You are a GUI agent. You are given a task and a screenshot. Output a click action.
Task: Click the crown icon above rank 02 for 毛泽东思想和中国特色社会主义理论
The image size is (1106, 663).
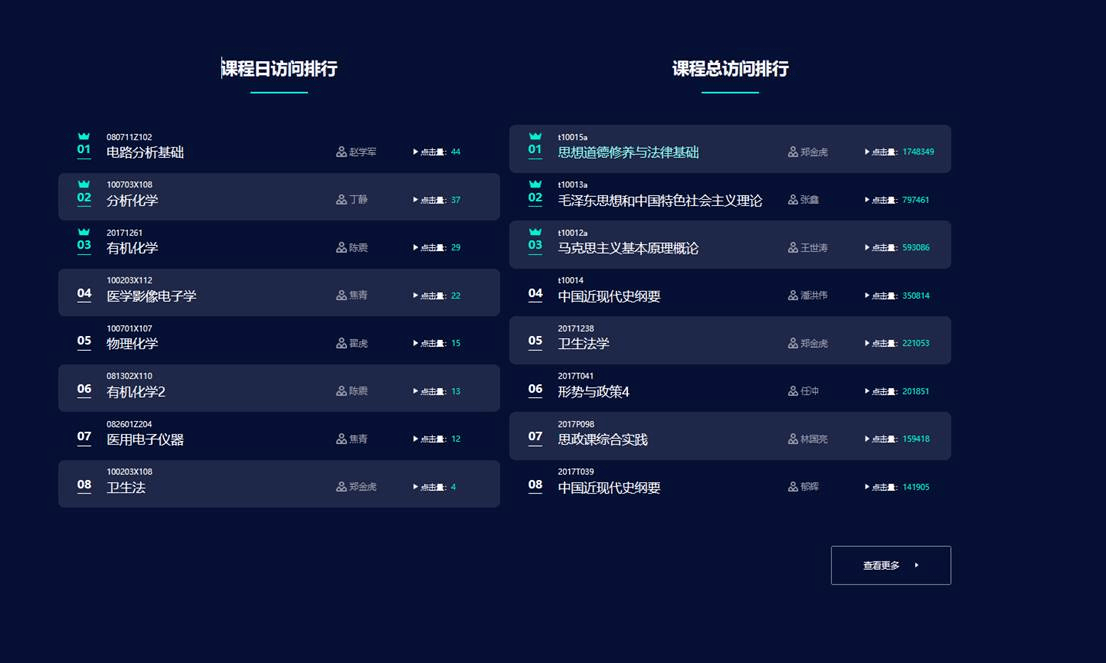(535, 184)
